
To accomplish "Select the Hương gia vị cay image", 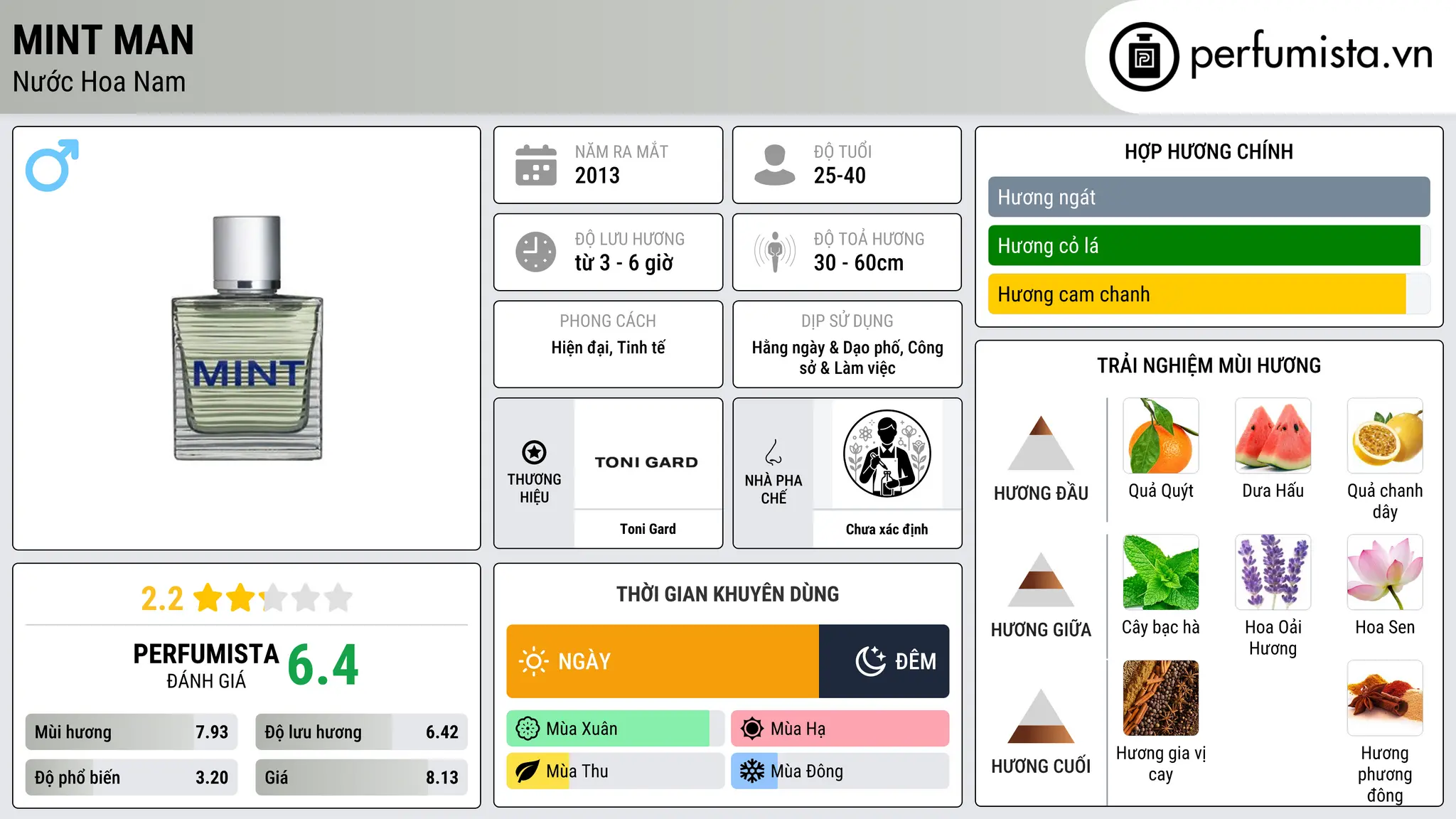I will tap(1161, 698).
